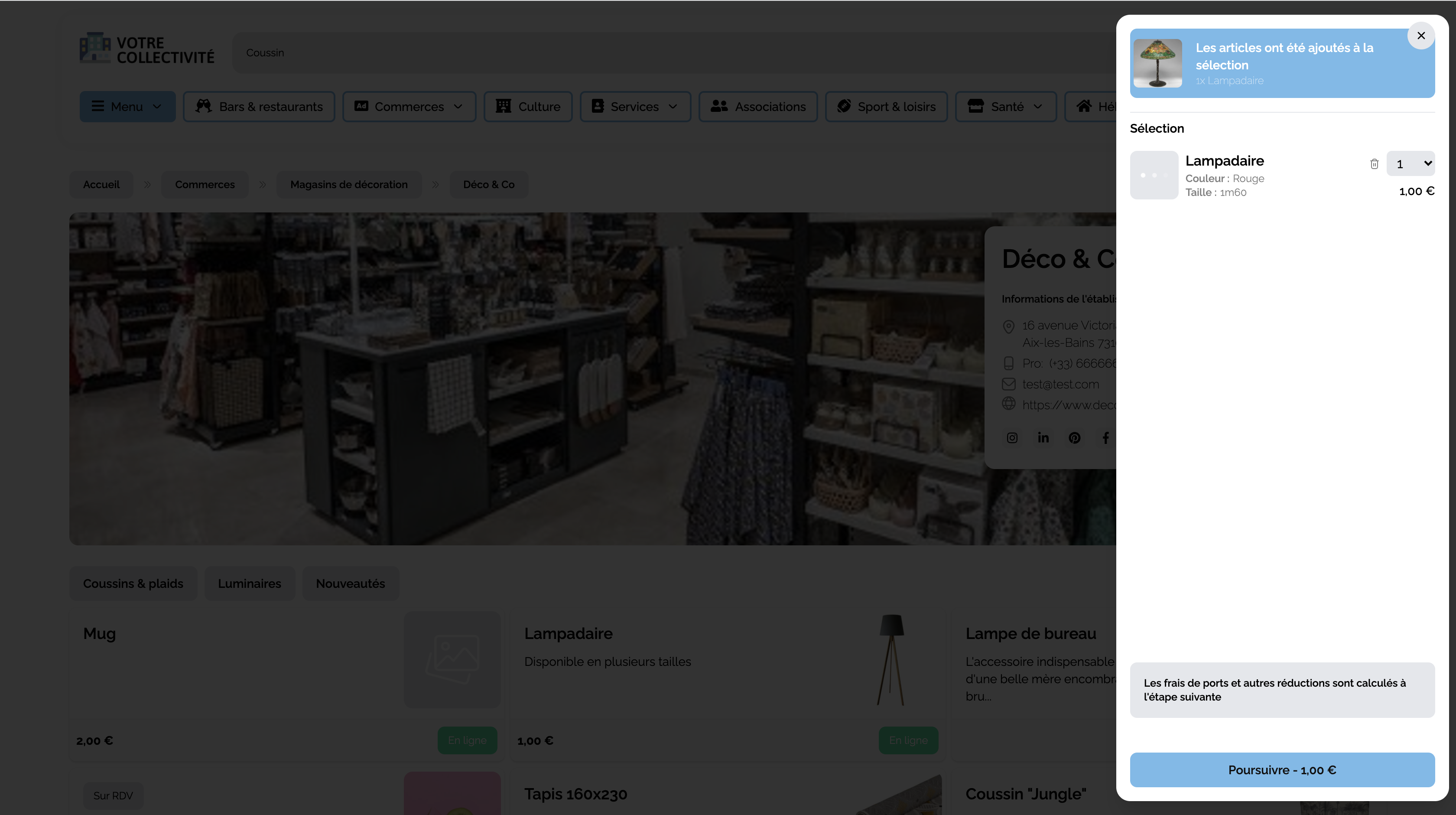Go to Commerces breadcrumb

205,184
